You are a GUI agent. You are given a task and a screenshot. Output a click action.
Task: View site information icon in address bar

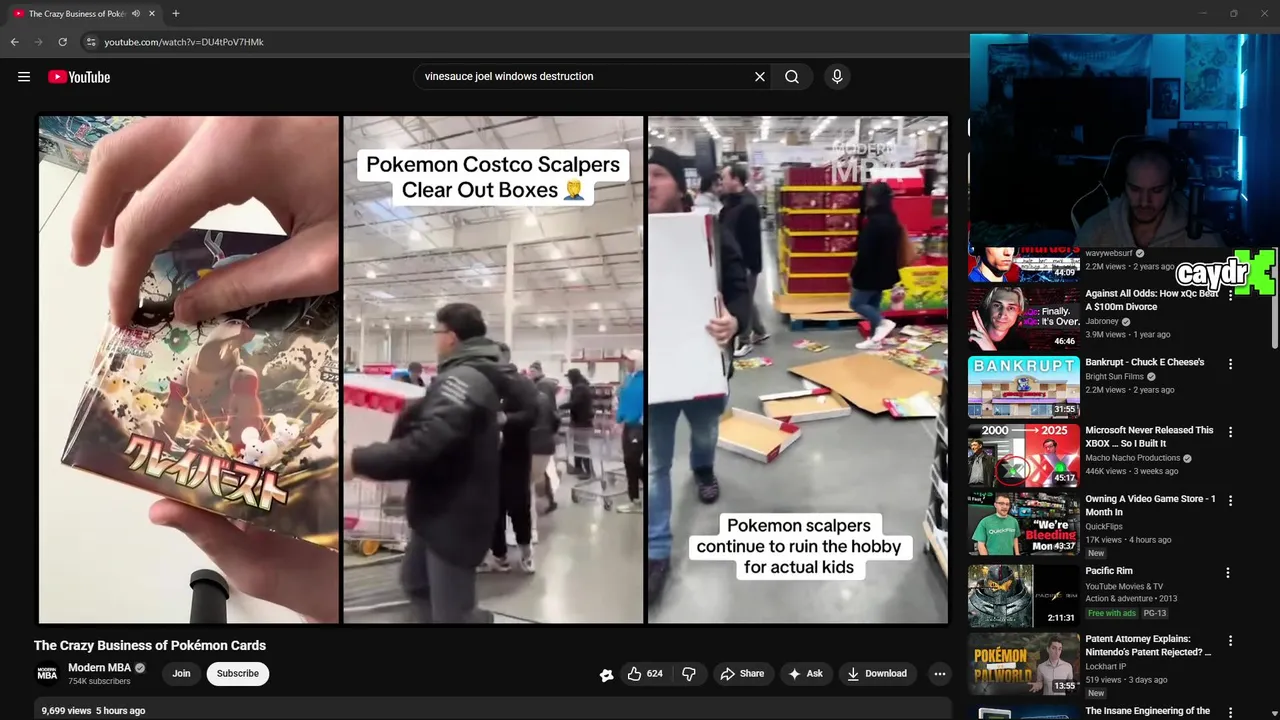click(x=91, y=42)
